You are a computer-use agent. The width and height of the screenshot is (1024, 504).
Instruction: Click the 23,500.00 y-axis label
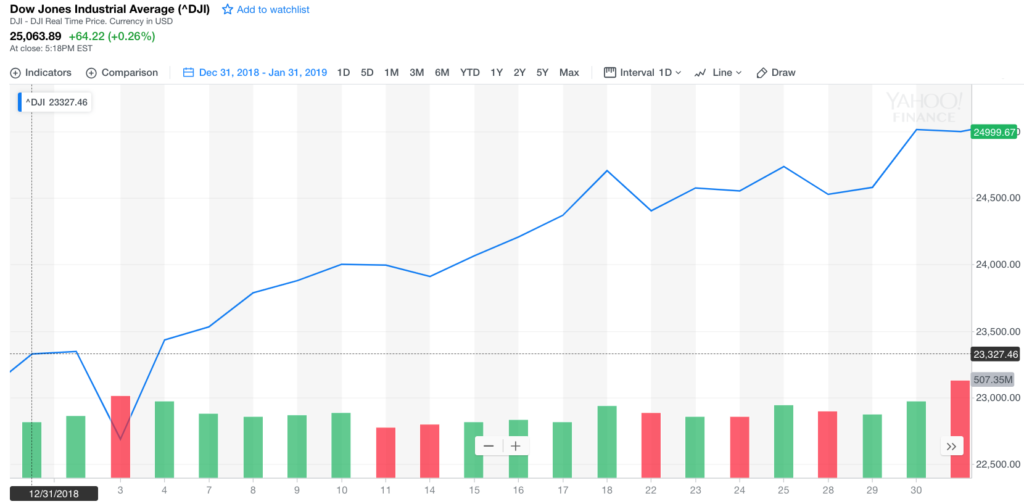pos(997,332)
